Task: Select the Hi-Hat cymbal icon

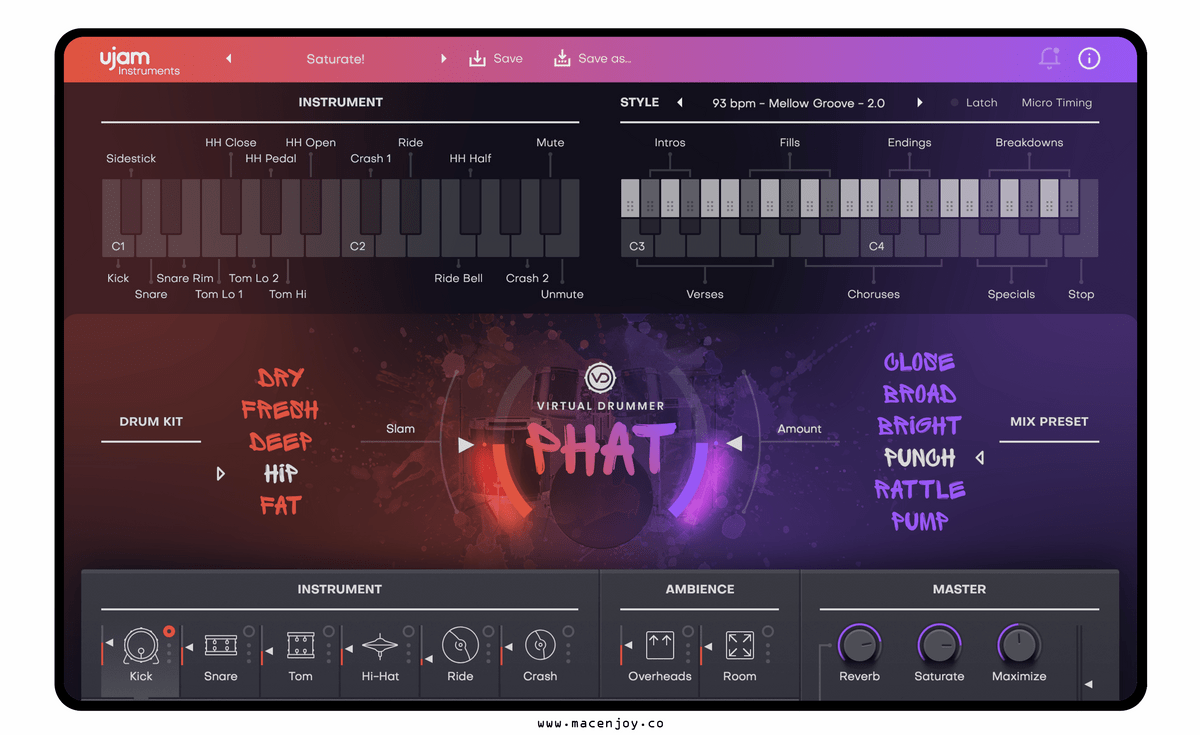Action: coord(380,646)
